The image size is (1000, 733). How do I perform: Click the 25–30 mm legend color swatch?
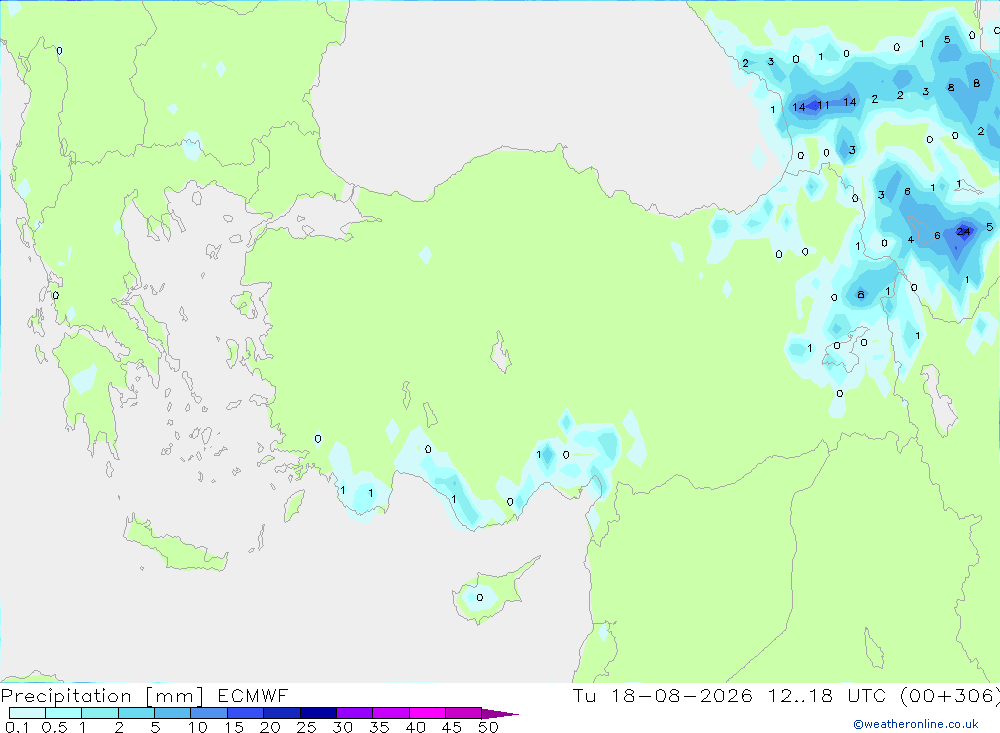pyautogui.click(x=318, y=713)
